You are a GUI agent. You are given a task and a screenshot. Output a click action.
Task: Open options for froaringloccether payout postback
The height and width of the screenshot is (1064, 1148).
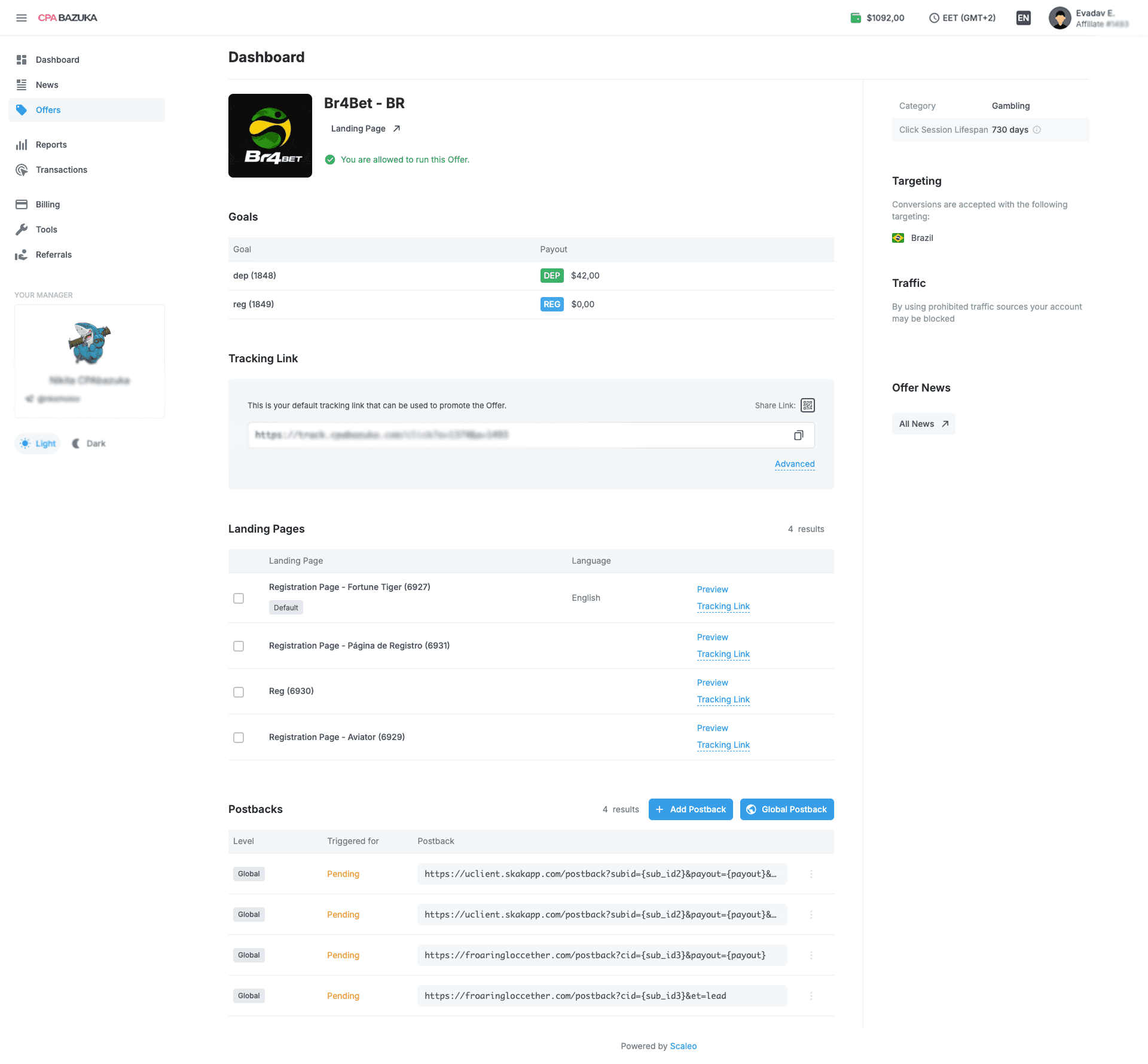coord(811,955)
